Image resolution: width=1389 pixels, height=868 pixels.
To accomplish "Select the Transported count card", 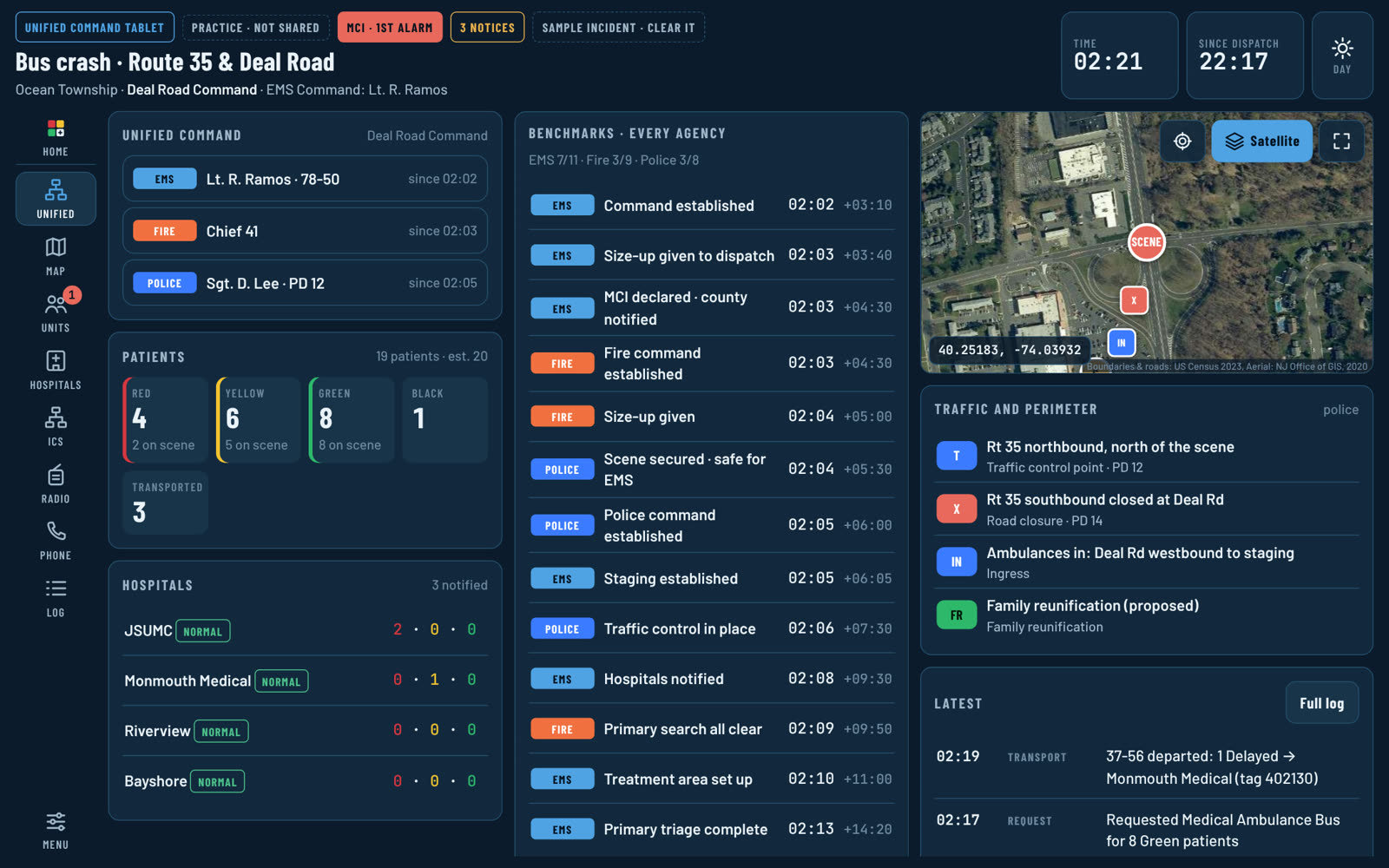I will [x=165, y=503].
